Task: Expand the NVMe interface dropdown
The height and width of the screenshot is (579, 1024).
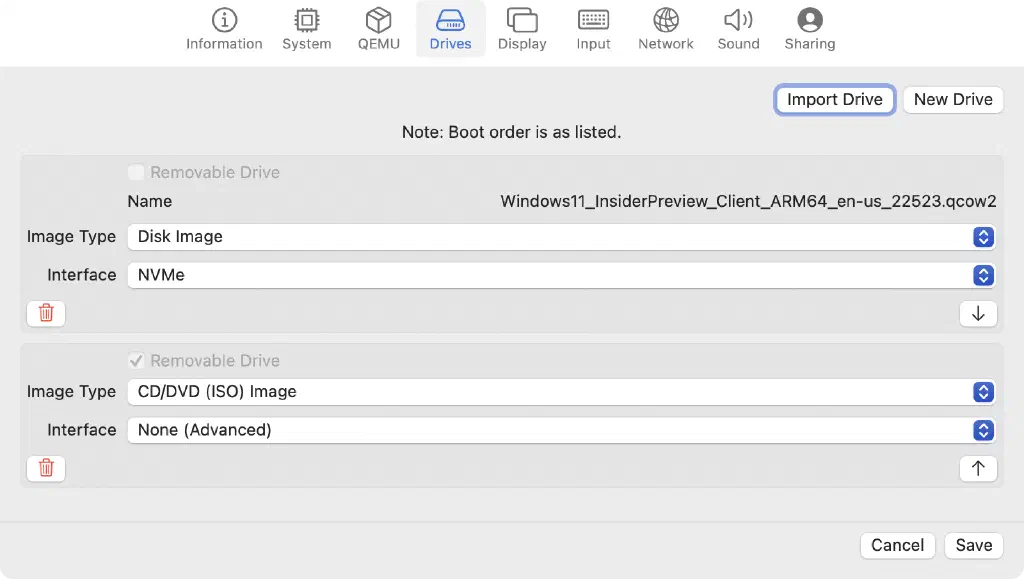Action: pos(561,275)
